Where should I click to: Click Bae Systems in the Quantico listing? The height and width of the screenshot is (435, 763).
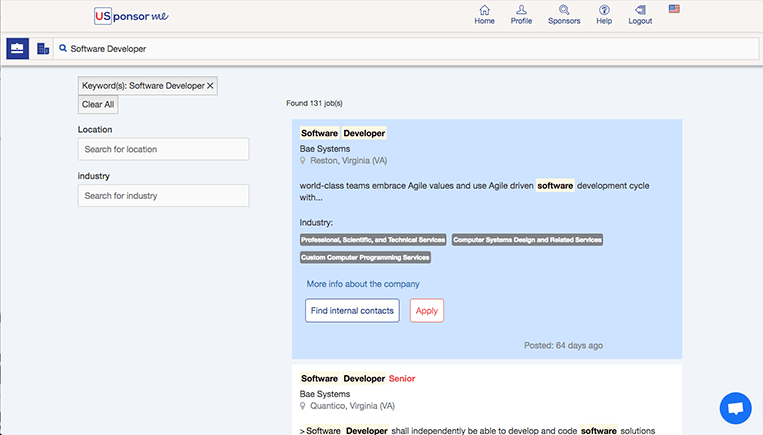pos(325,394)
